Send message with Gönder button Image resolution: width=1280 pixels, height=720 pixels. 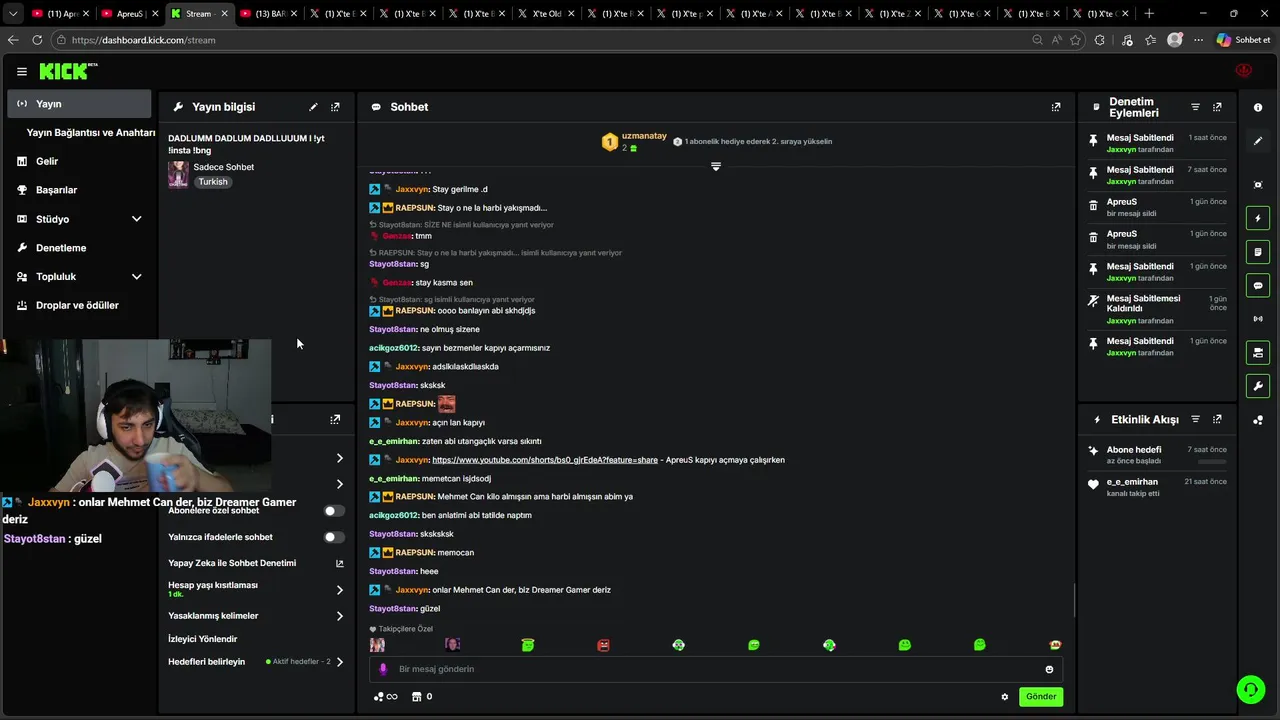point(1041,697)
